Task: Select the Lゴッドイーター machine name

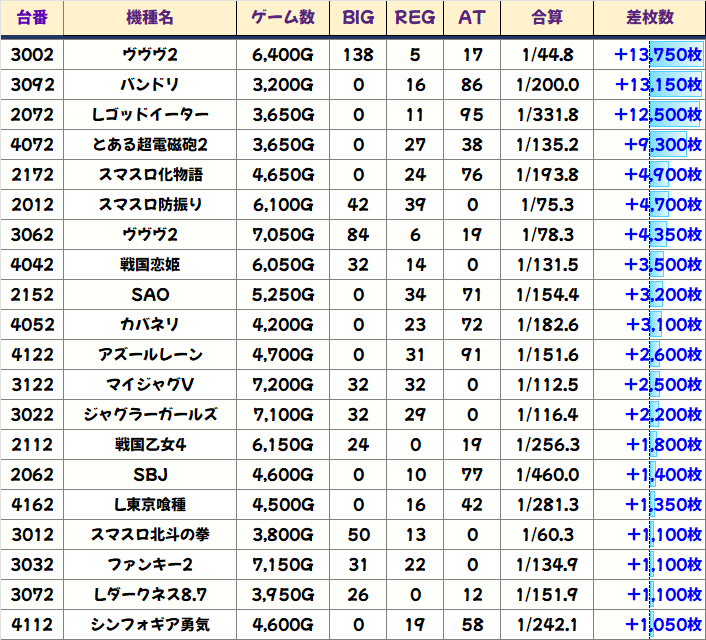Action: click(153, 115)
